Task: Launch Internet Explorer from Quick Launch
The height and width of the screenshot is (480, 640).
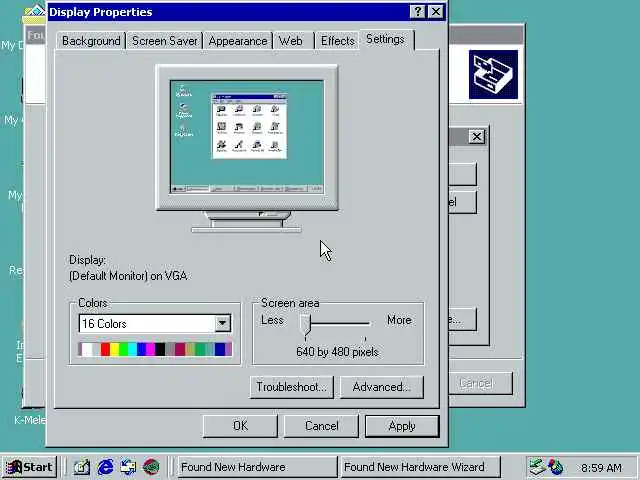Action: tap(105, 467)
